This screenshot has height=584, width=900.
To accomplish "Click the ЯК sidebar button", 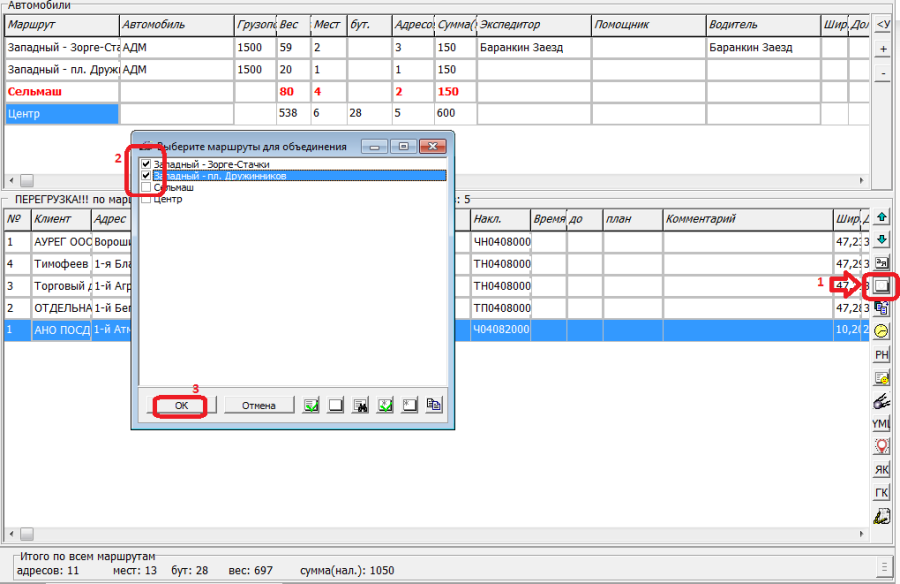I will [882, 469].
